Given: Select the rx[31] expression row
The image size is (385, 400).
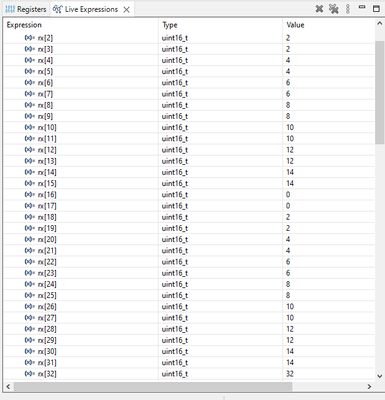Looking at the screenshot, I should 189,363.
